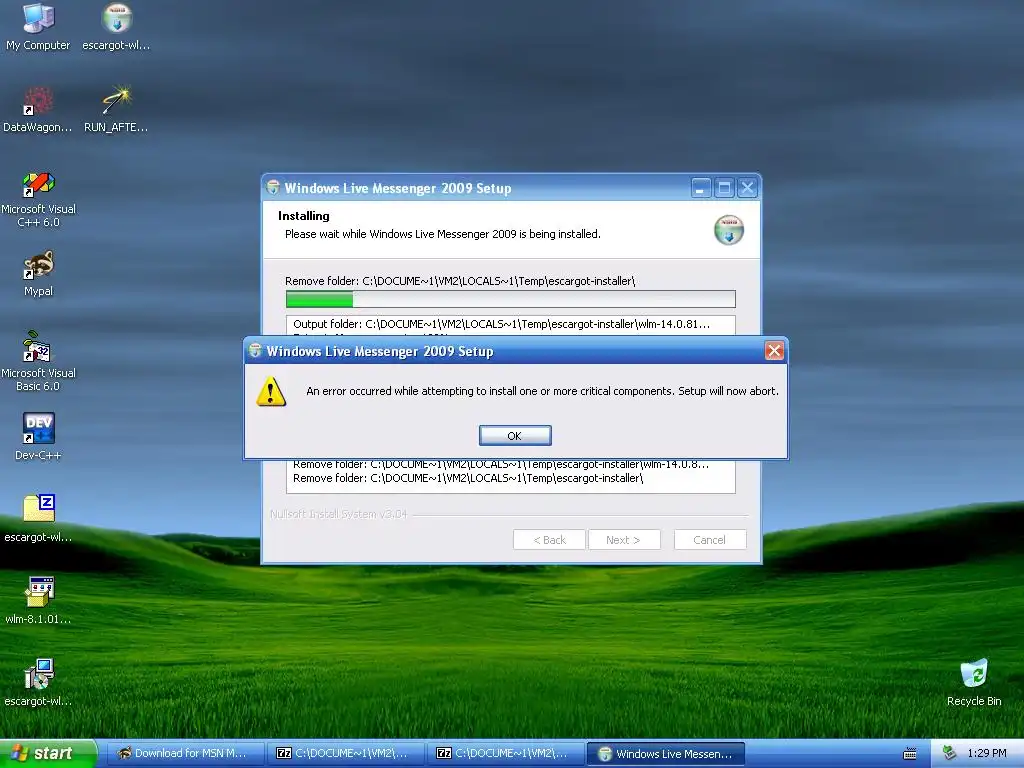The width and height of the screenshot is (1024, 768).
Task: Click the 1:29 PM taskbar clock
Action: click(x=986, y=753)
